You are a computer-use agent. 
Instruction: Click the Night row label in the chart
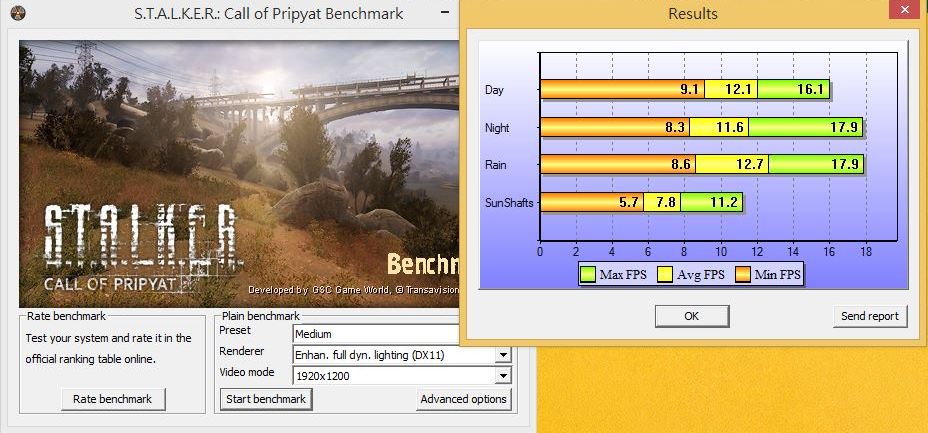[x=497, y=128]
